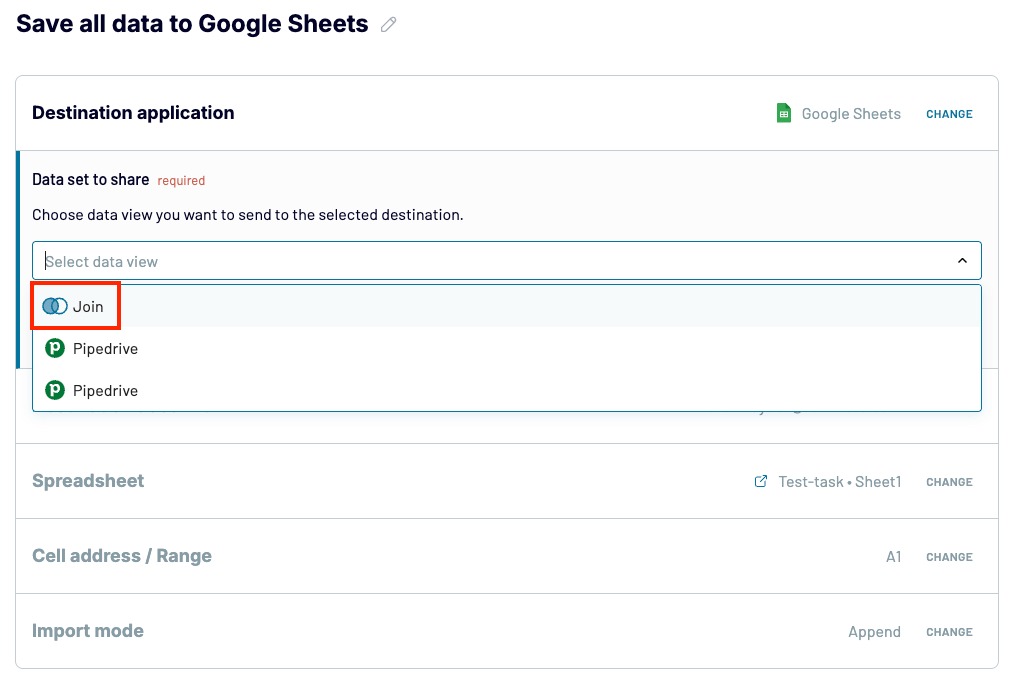
Task: Pick the Pipedrive option directly below Join
Action: 507,349
